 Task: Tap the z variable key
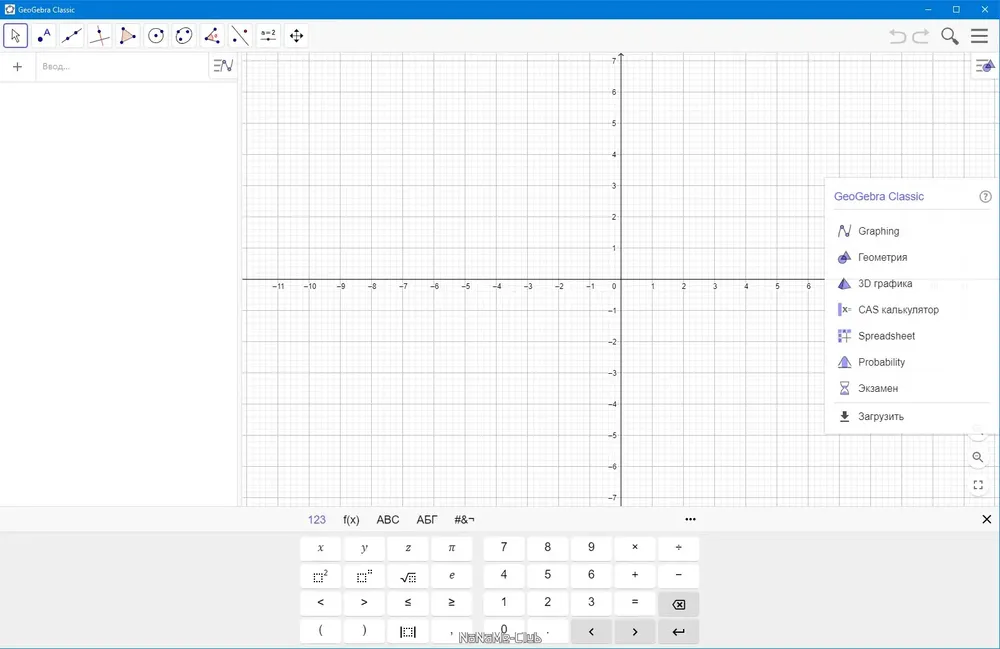[408, 548]
